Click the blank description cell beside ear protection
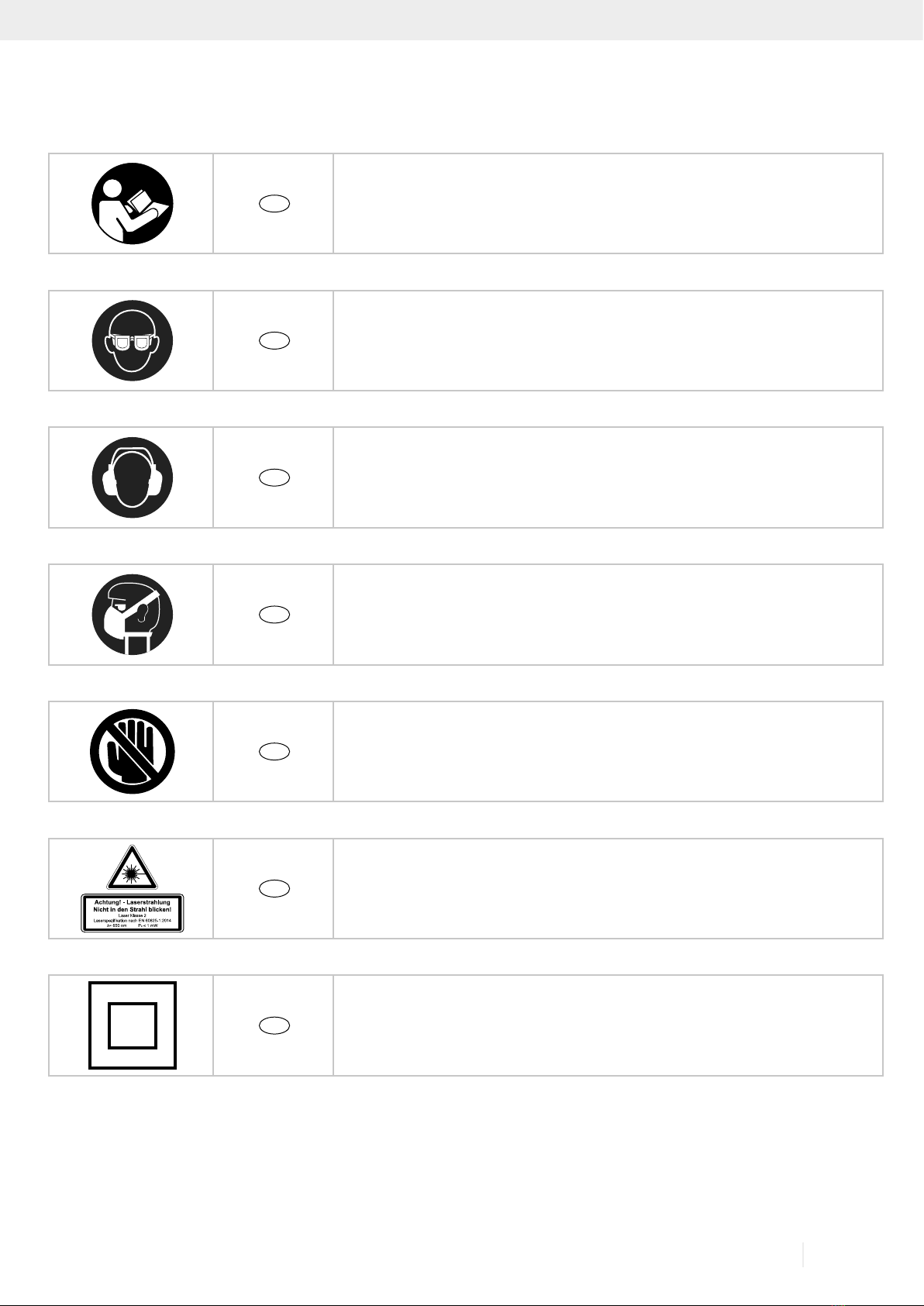Image resolution: width=924 pixels, height=1306 pixels. pos(609,477)
